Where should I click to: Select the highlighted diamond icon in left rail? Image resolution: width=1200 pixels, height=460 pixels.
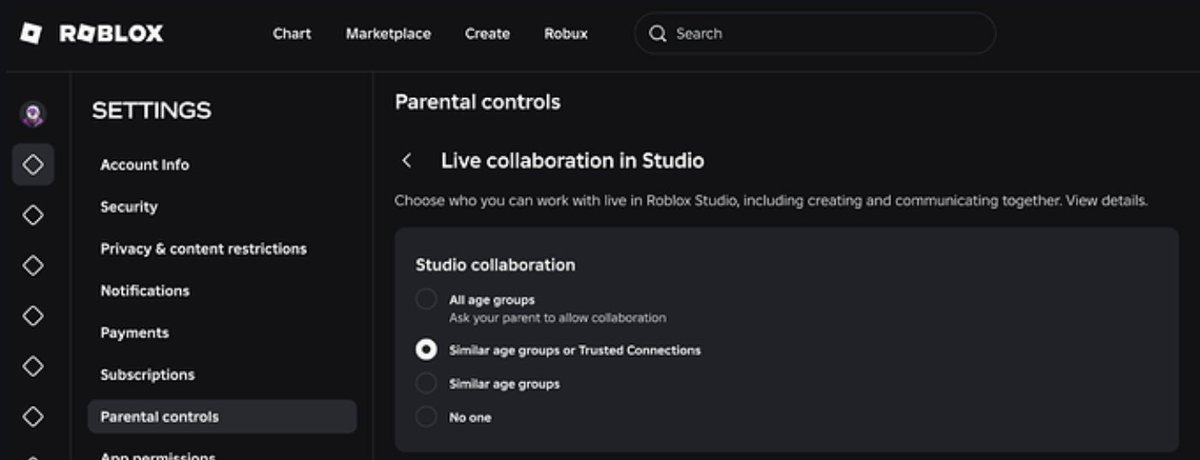33,164
